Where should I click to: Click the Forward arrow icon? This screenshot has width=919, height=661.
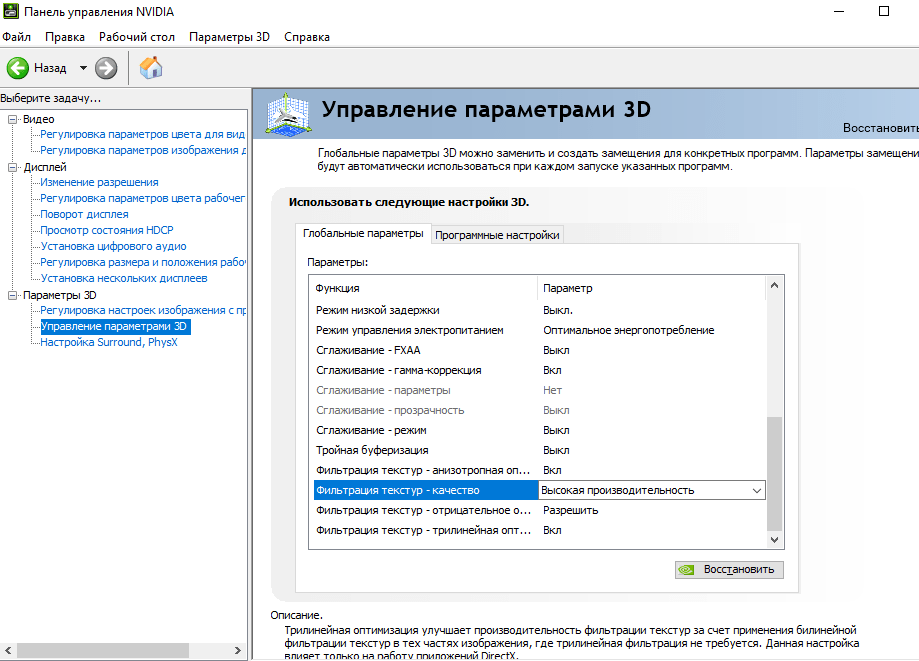click(106, 68)
